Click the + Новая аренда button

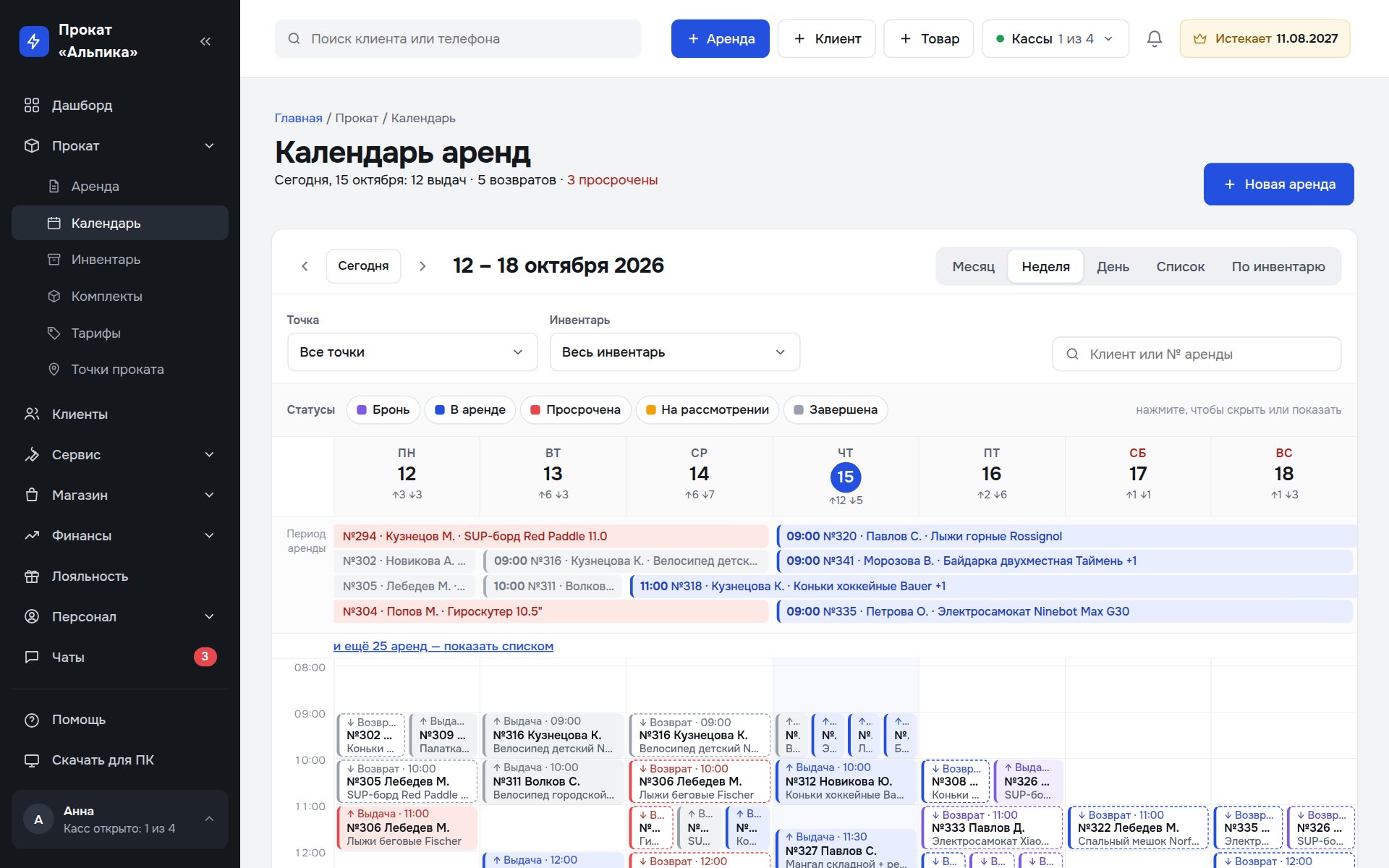pos(1279,184)
